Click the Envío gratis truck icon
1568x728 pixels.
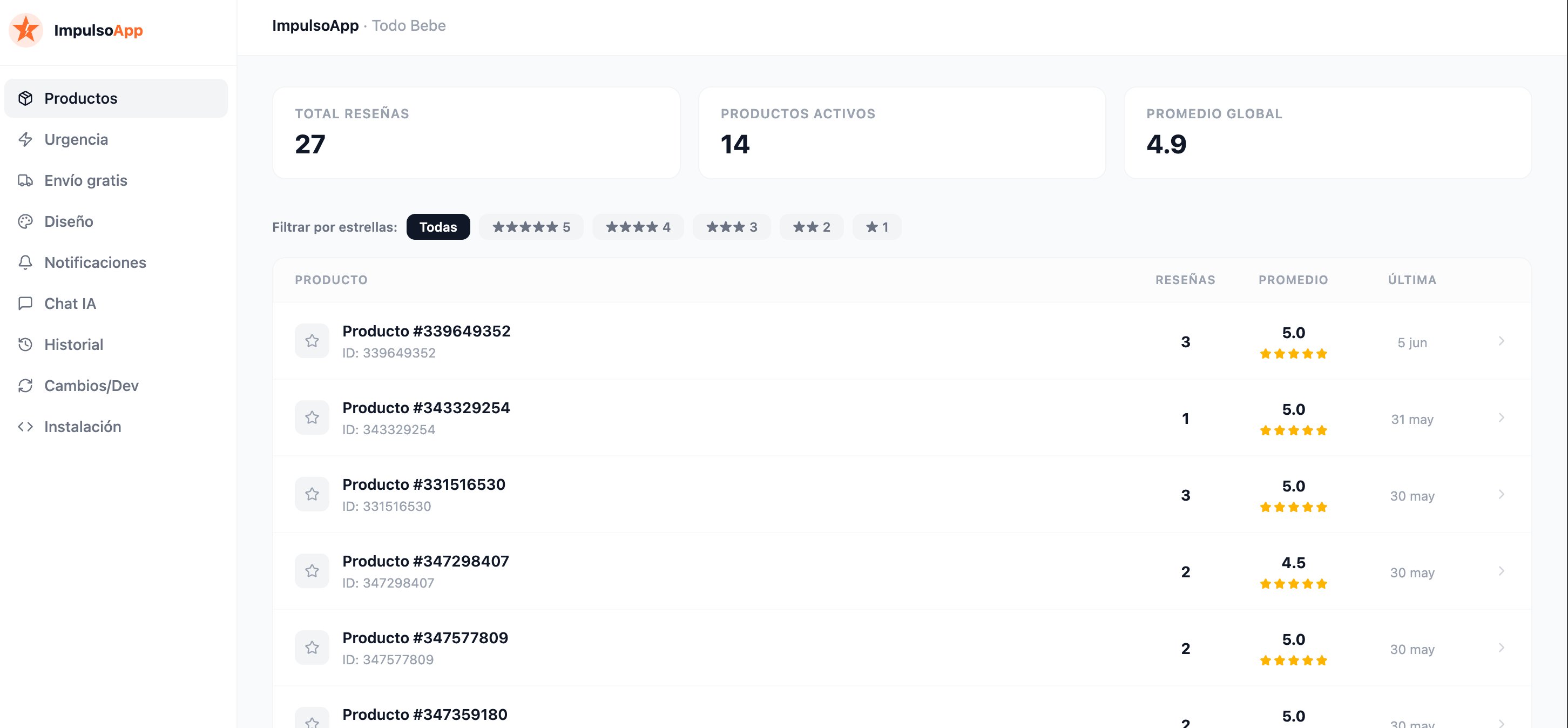click(x=25, y=180)
